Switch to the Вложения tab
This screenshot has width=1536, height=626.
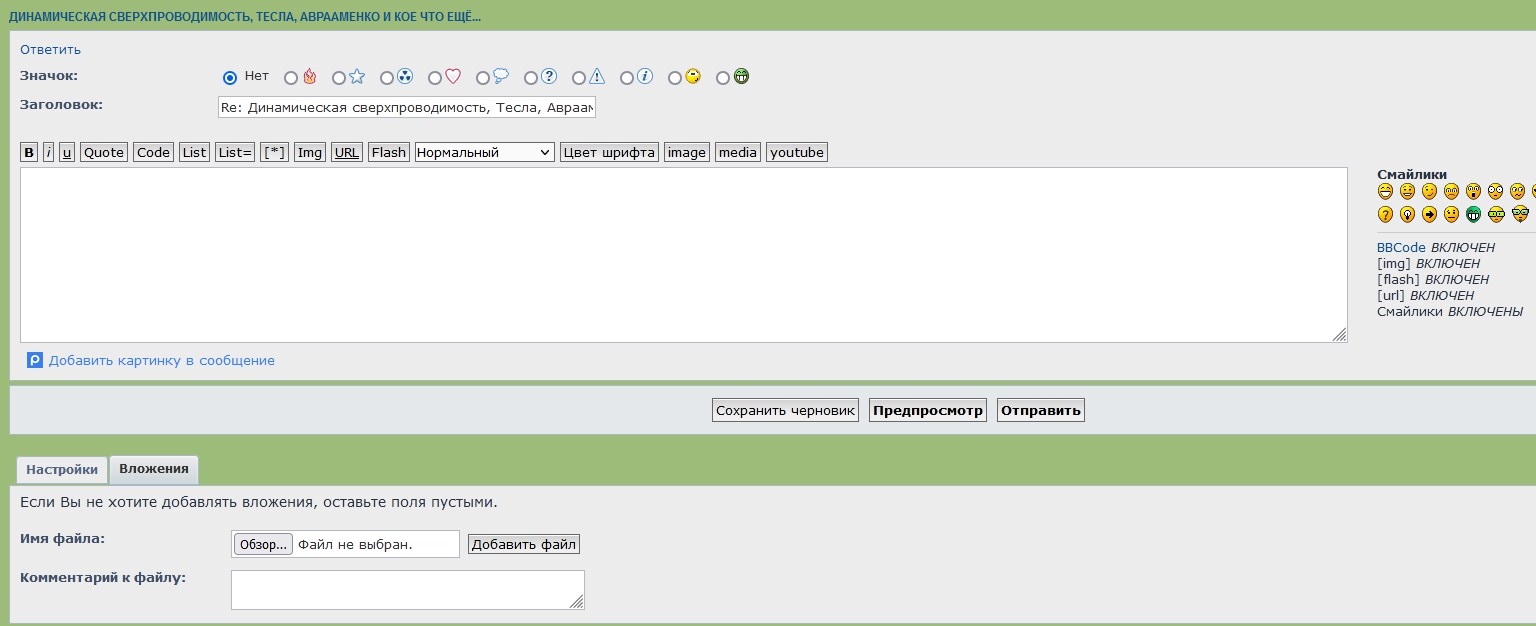(x=153, y=469)
